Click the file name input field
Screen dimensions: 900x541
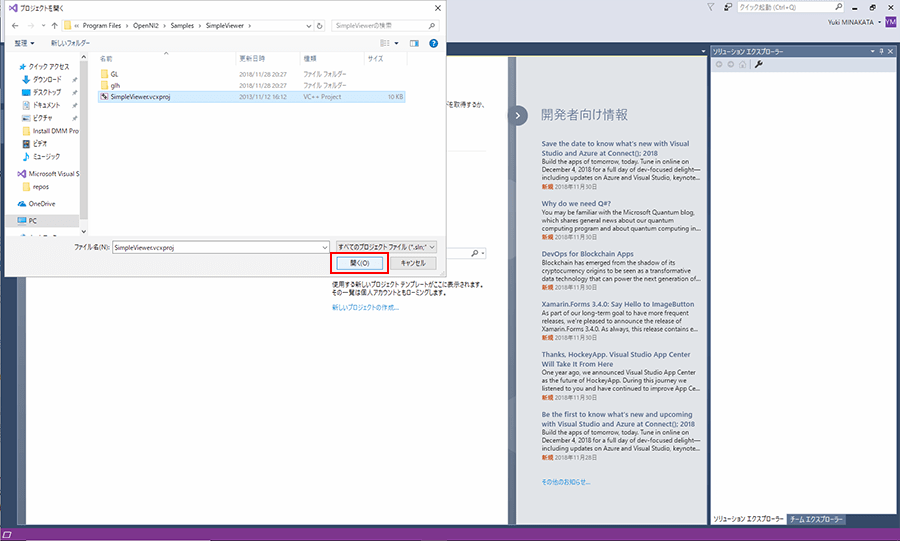pos(217,247)
